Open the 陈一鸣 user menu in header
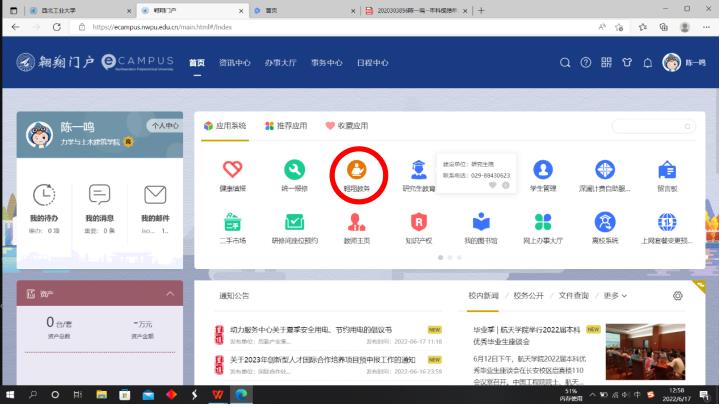 tap(685, 62)
